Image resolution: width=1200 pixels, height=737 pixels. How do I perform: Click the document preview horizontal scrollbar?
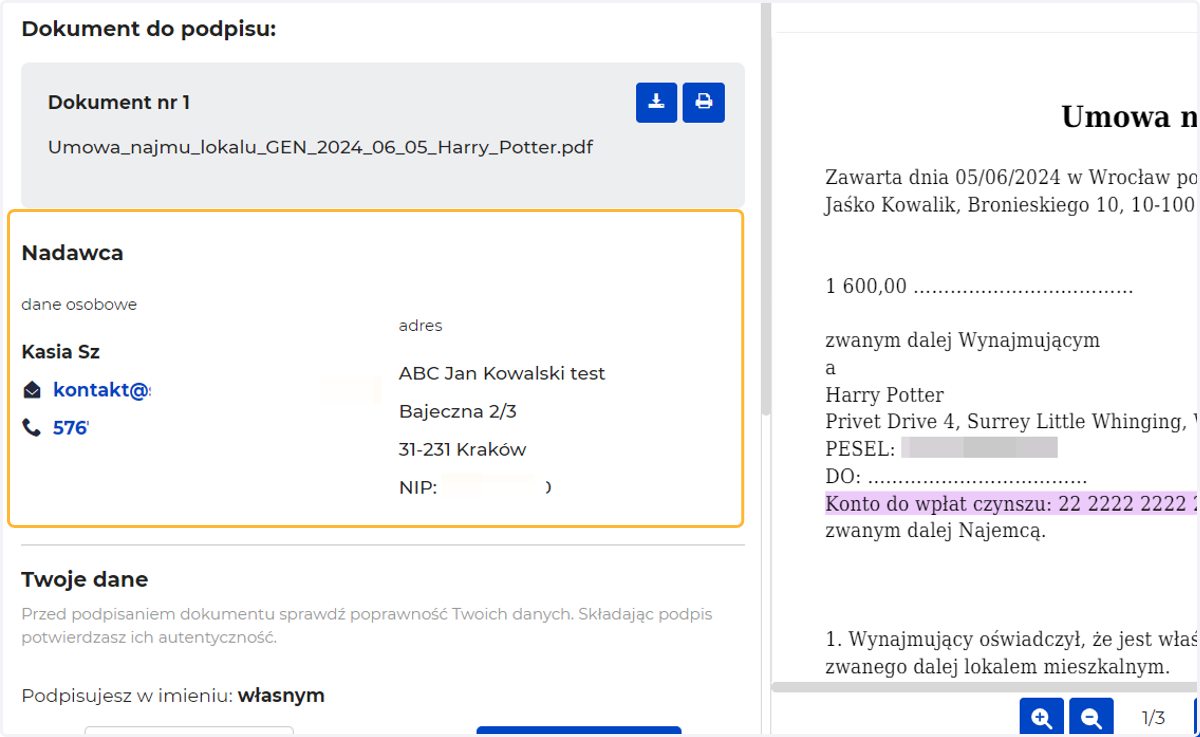(x=985, y=687)
